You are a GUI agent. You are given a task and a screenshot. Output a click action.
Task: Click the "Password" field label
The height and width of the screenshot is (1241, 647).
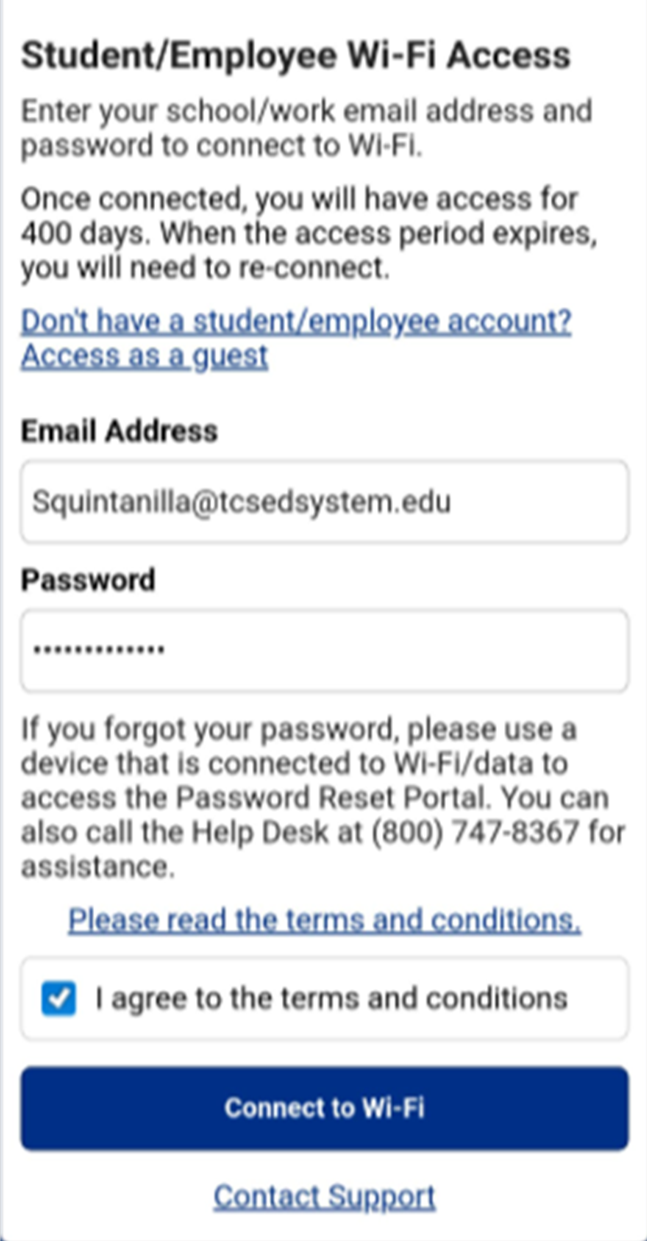tap(88, 580)
